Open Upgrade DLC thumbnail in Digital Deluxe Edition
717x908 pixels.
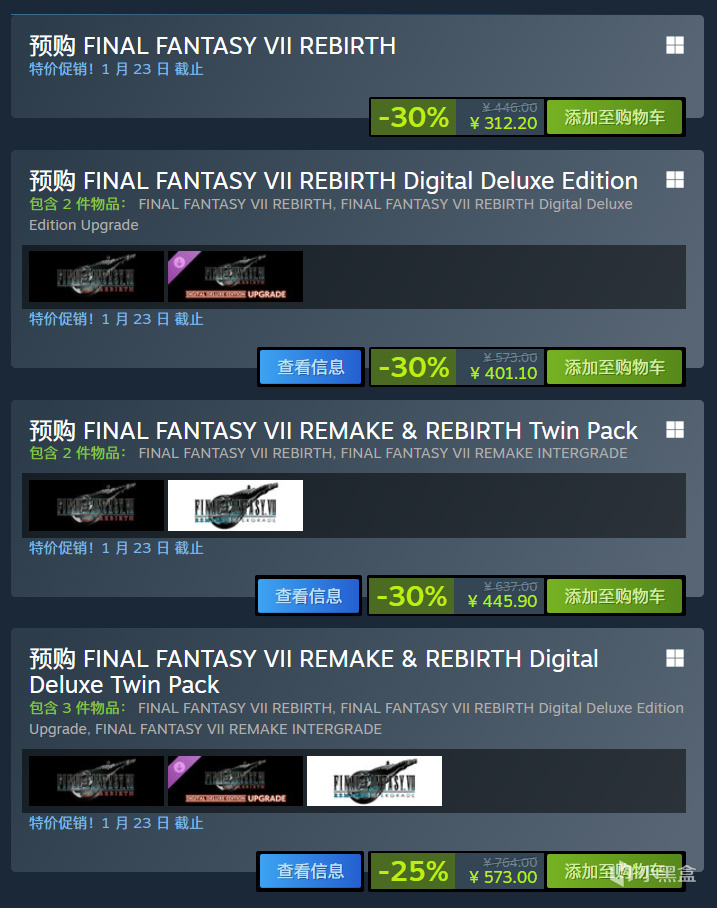click(235, 276)
